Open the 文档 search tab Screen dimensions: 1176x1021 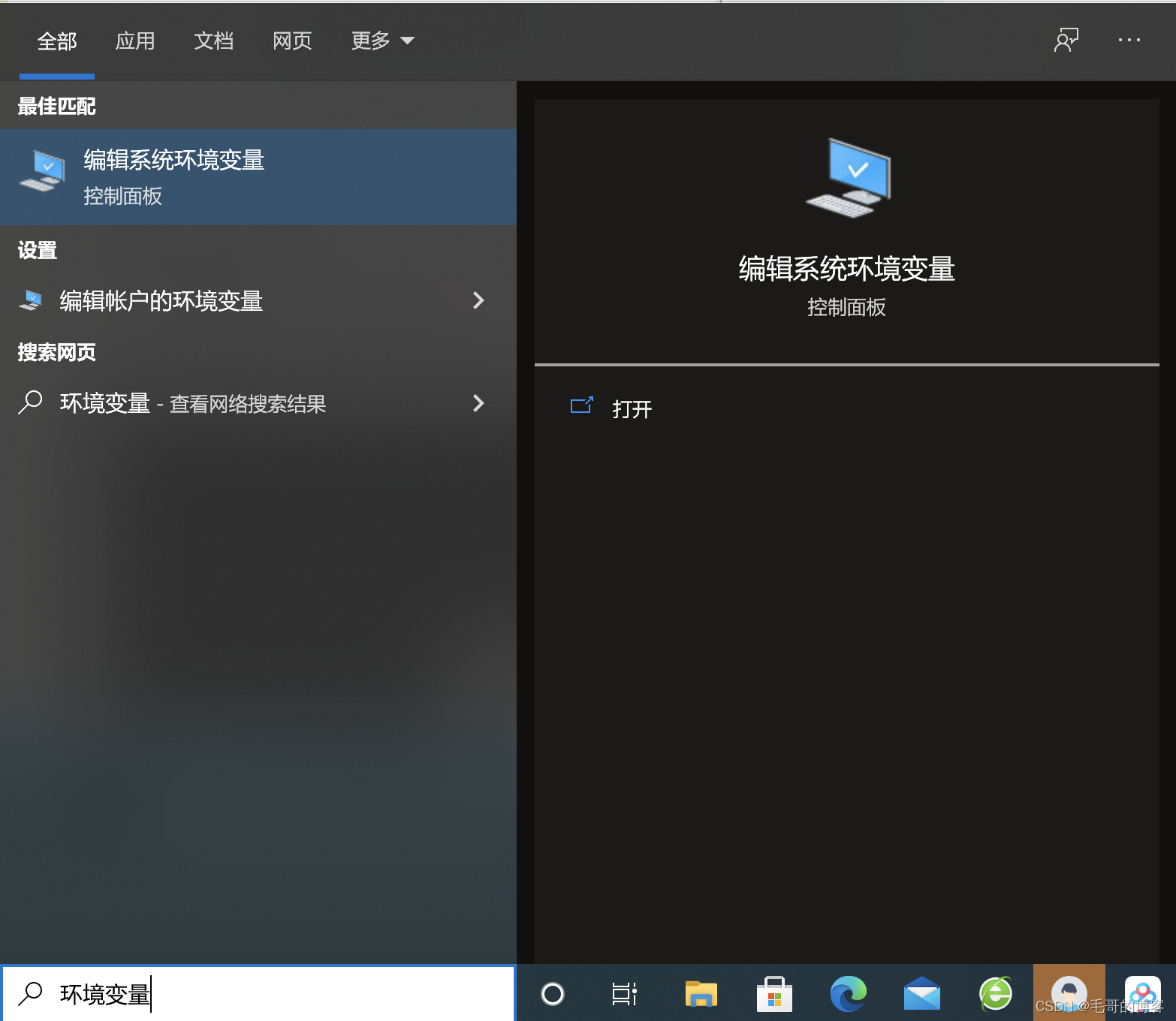(x=214, y=41)
